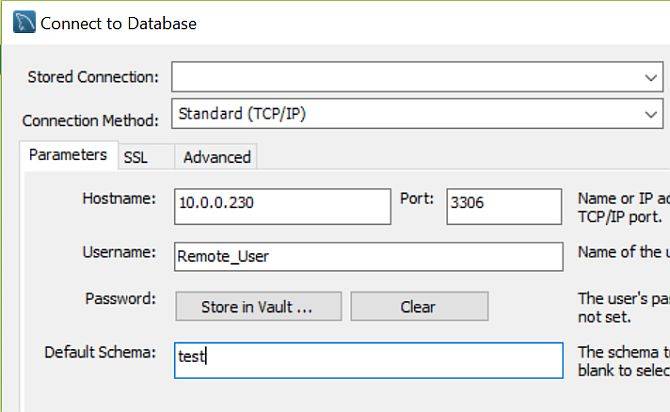Focus the Hostname input field

coord(282,205)
